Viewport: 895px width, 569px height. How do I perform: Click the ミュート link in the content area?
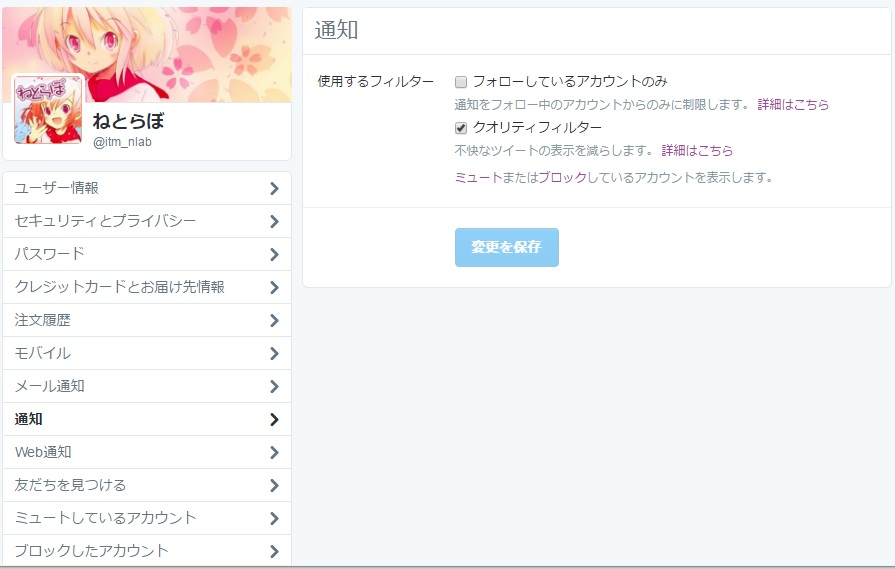pyautogui.click(x=478, y=177)
